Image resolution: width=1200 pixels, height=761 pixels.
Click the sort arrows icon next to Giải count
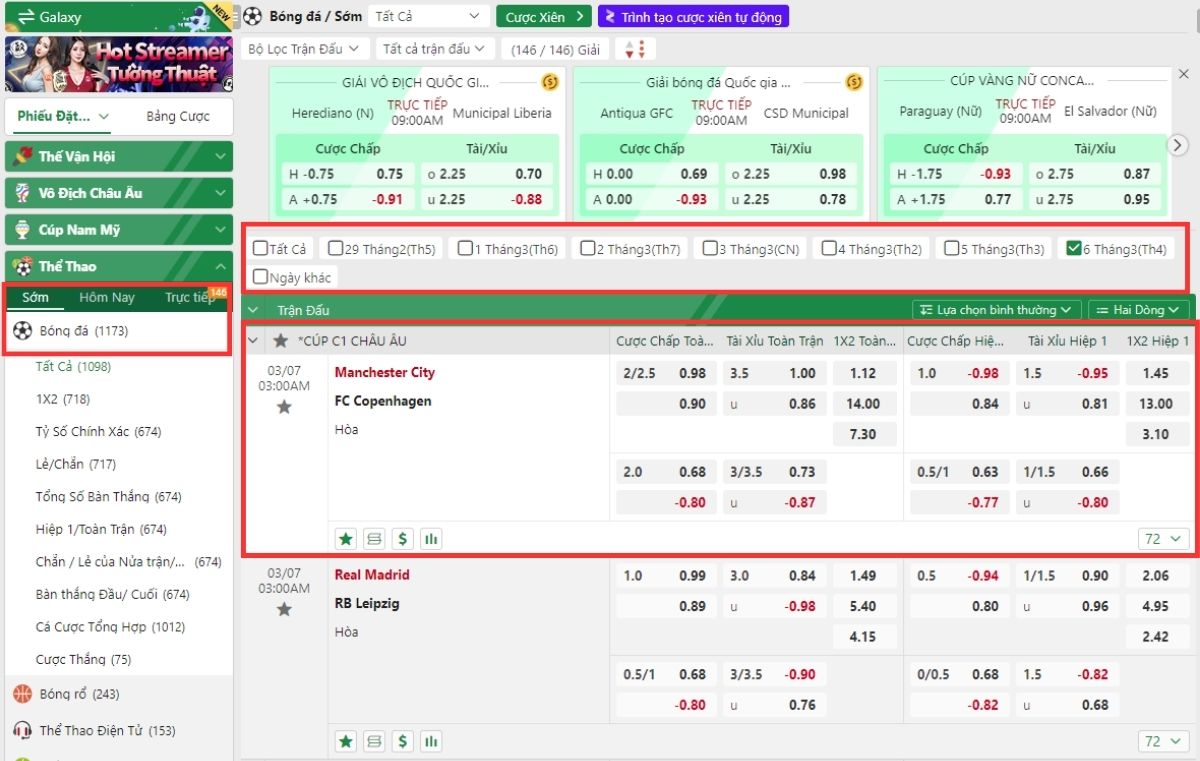[x=635, y=49]
